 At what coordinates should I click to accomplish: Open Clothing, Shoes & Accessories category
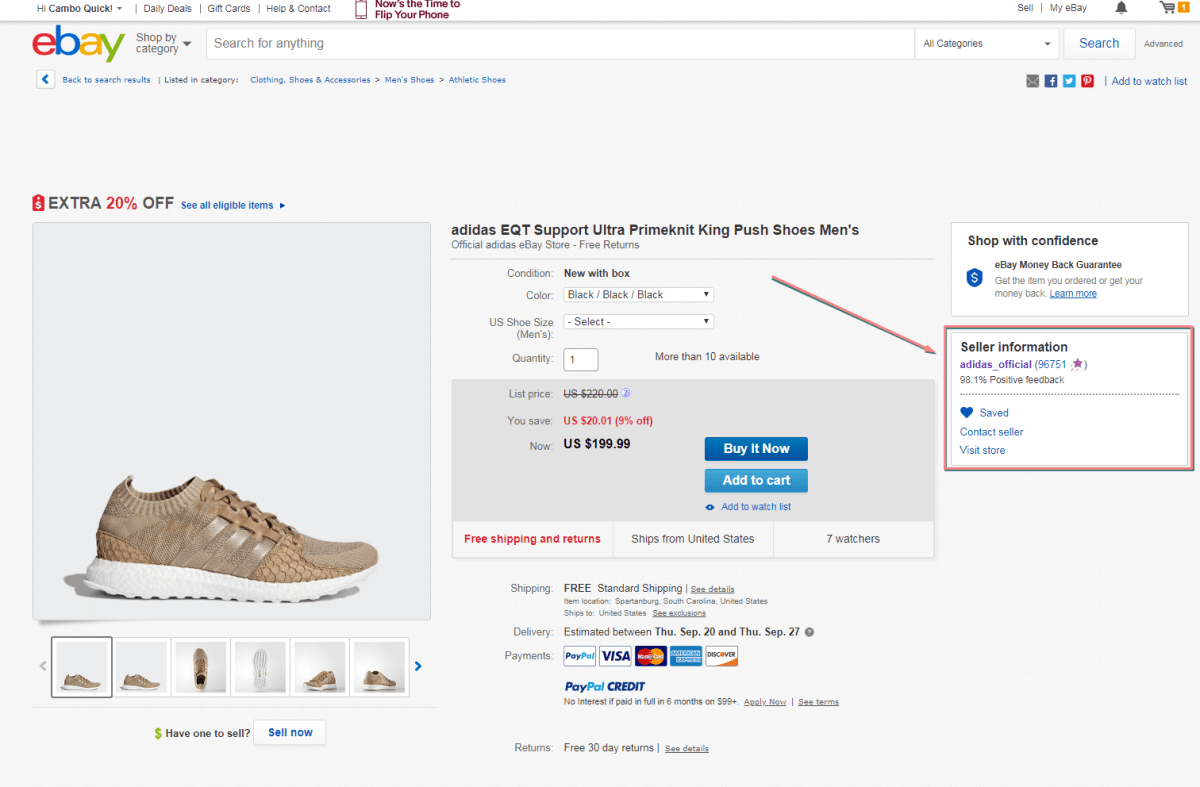310,80
